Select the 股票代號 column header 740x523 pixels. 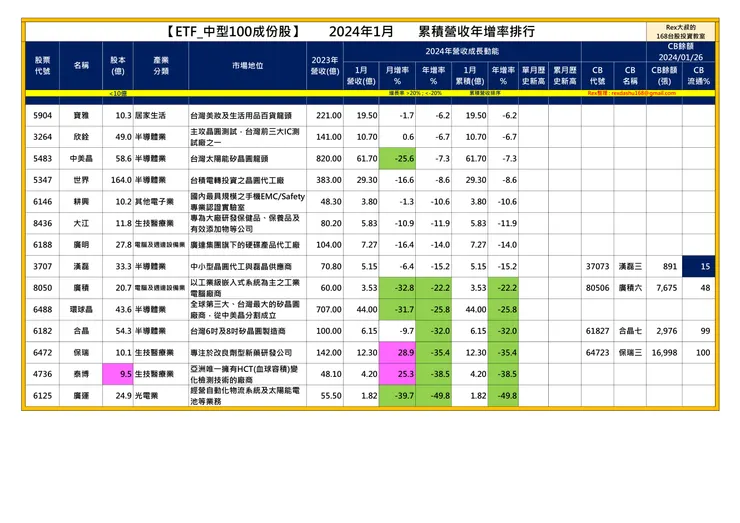click(x=42, y=66)
